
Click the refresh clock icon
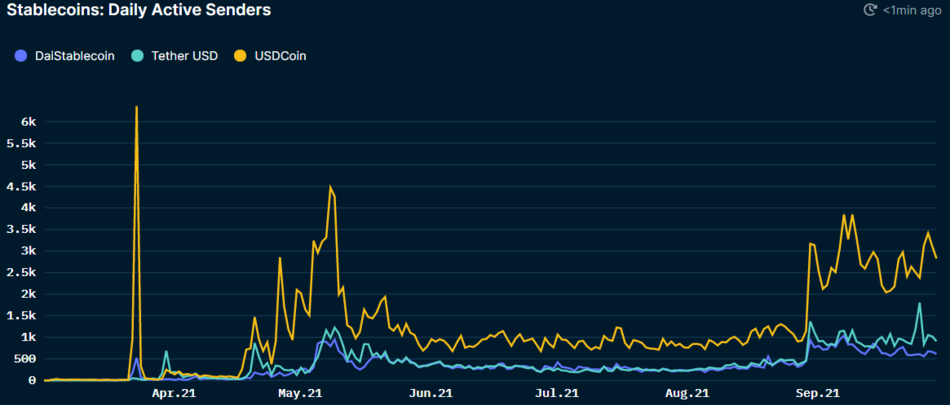(869, 10)
